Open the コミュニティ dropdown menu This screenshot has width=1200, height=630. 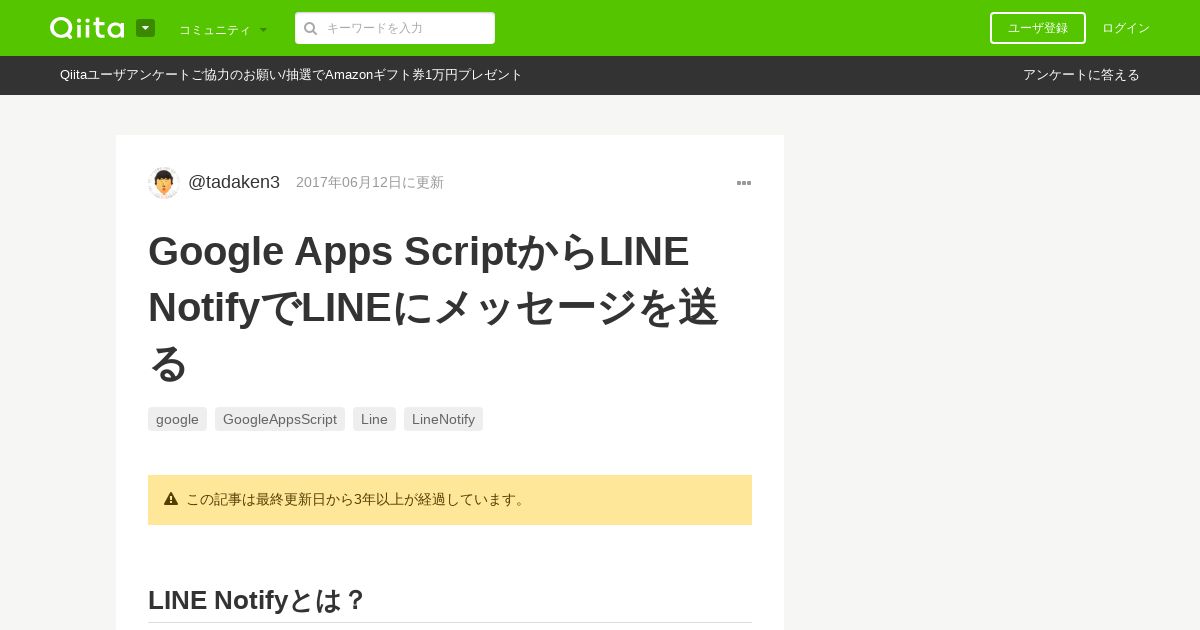click(223, 29)
